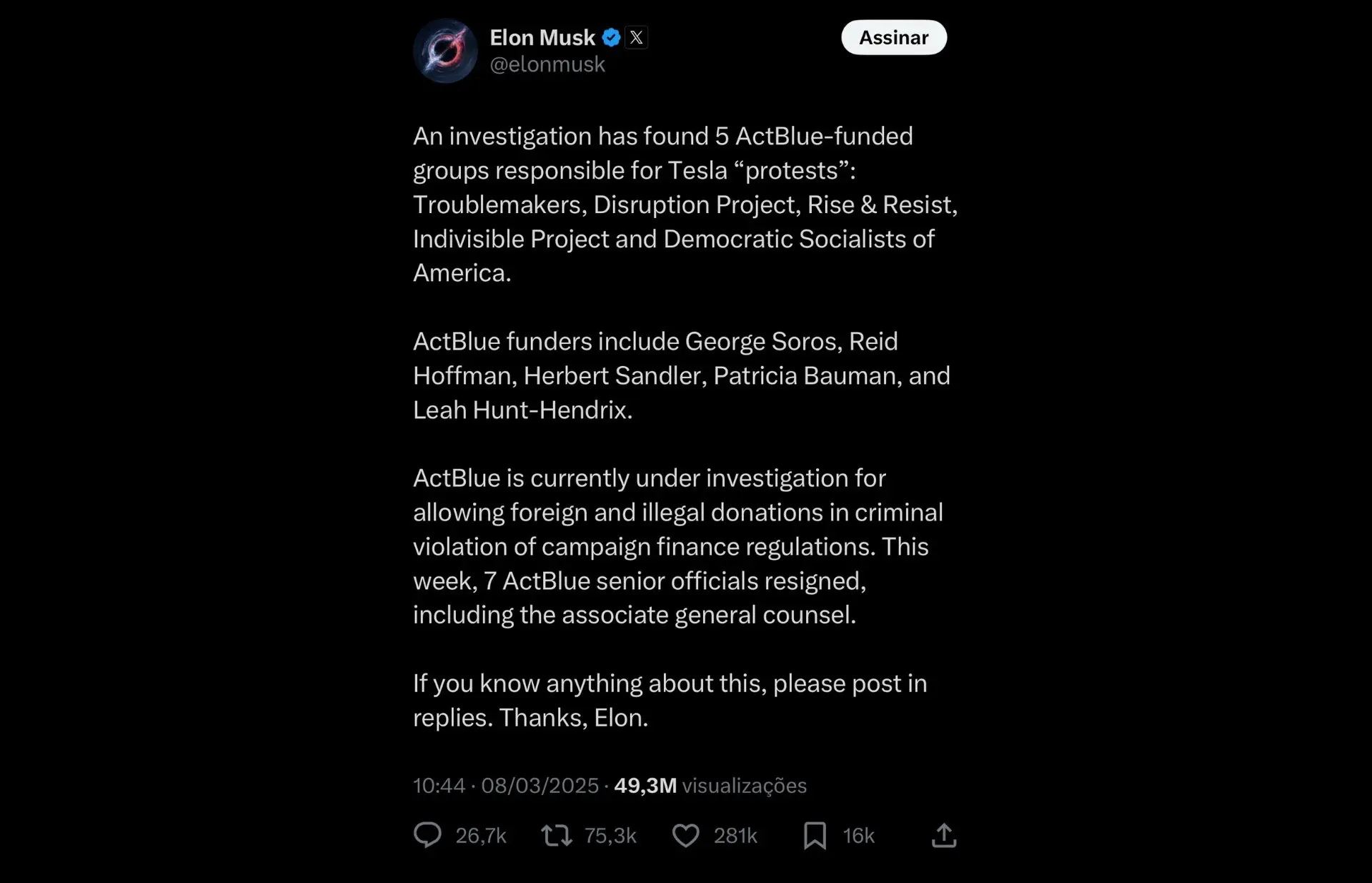View the 75,3k reposts count
Screen dimensions: 1372x883
610,835
